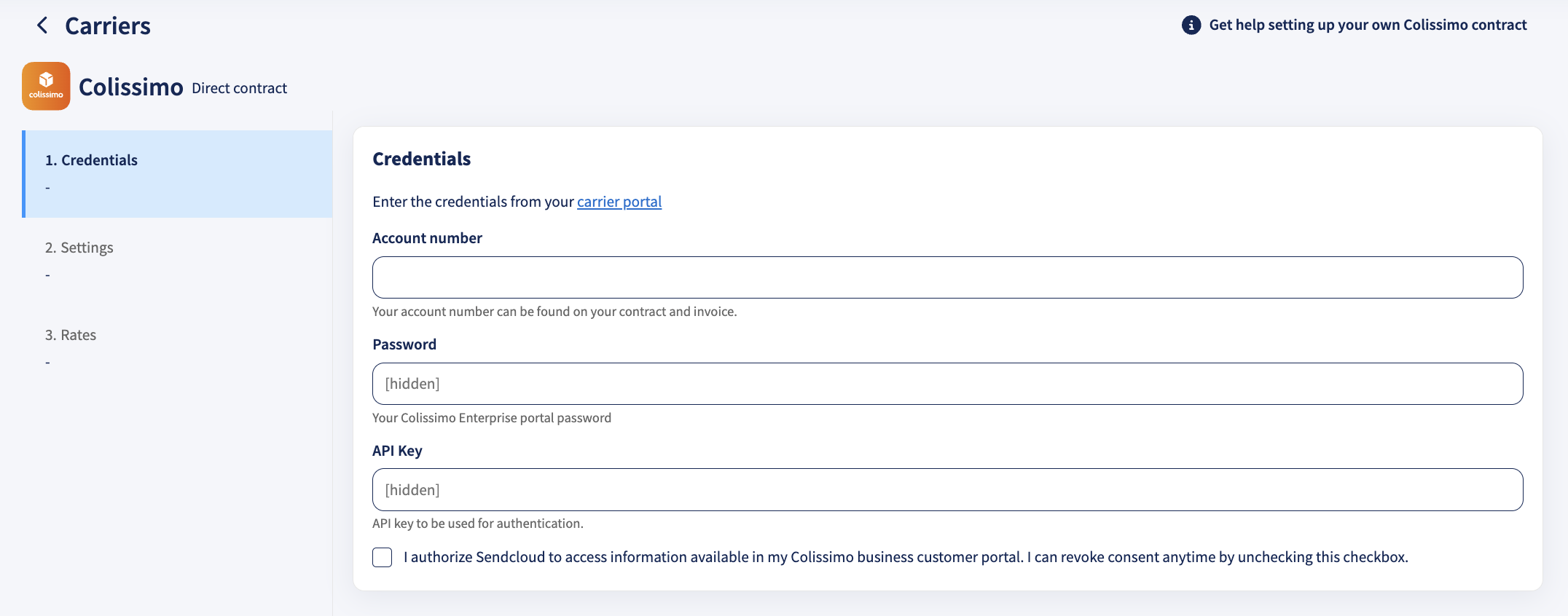Select the 1. Credentials step
This screenshot has width=1568, height=616.
[179, 174]
